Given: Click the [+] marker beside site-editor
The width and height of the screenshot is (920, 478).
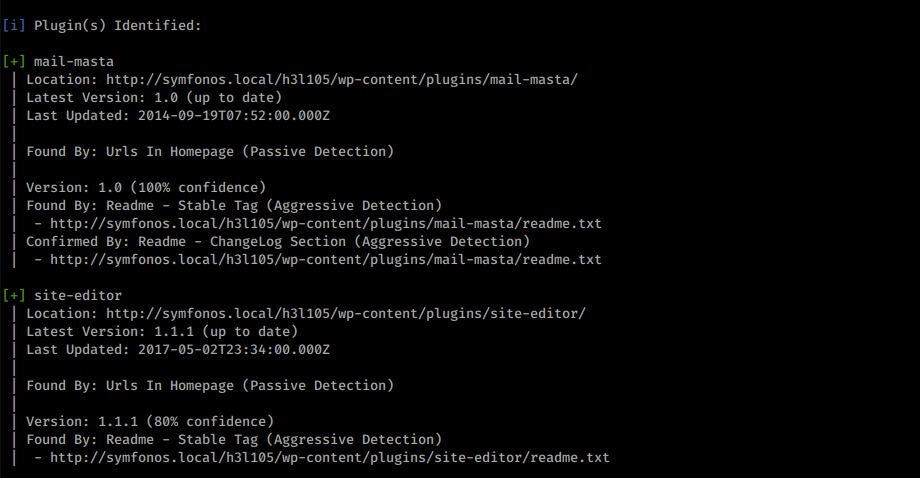Looking at the screenshot, I should tap(14, 296).
